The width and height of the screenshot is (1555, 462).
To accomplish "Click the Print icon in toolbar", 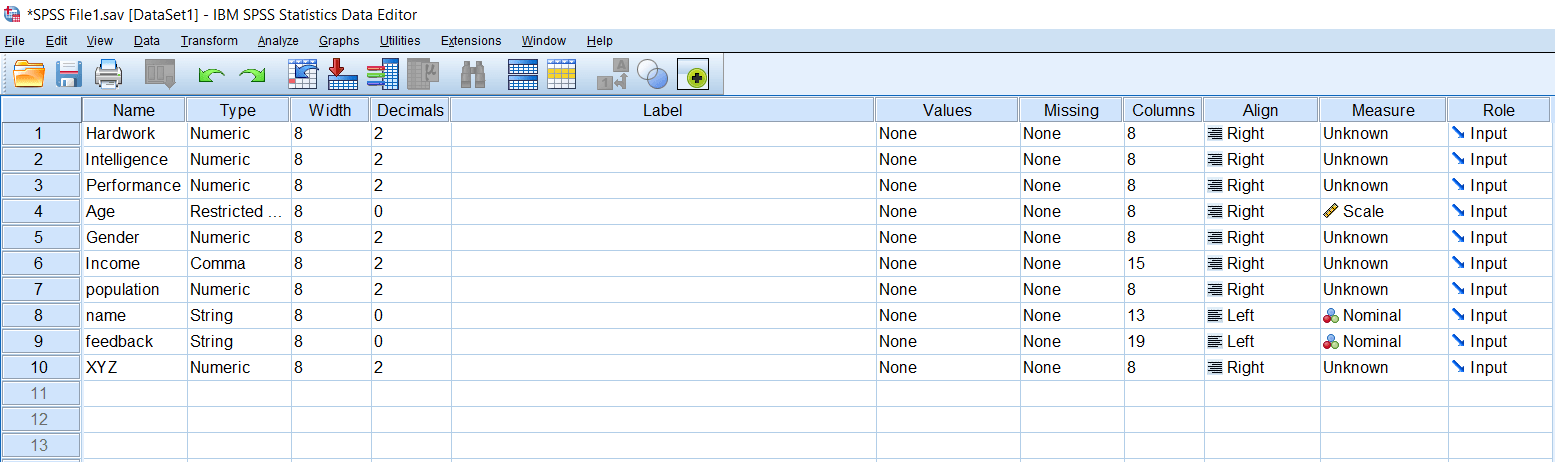I will point(108,74).
